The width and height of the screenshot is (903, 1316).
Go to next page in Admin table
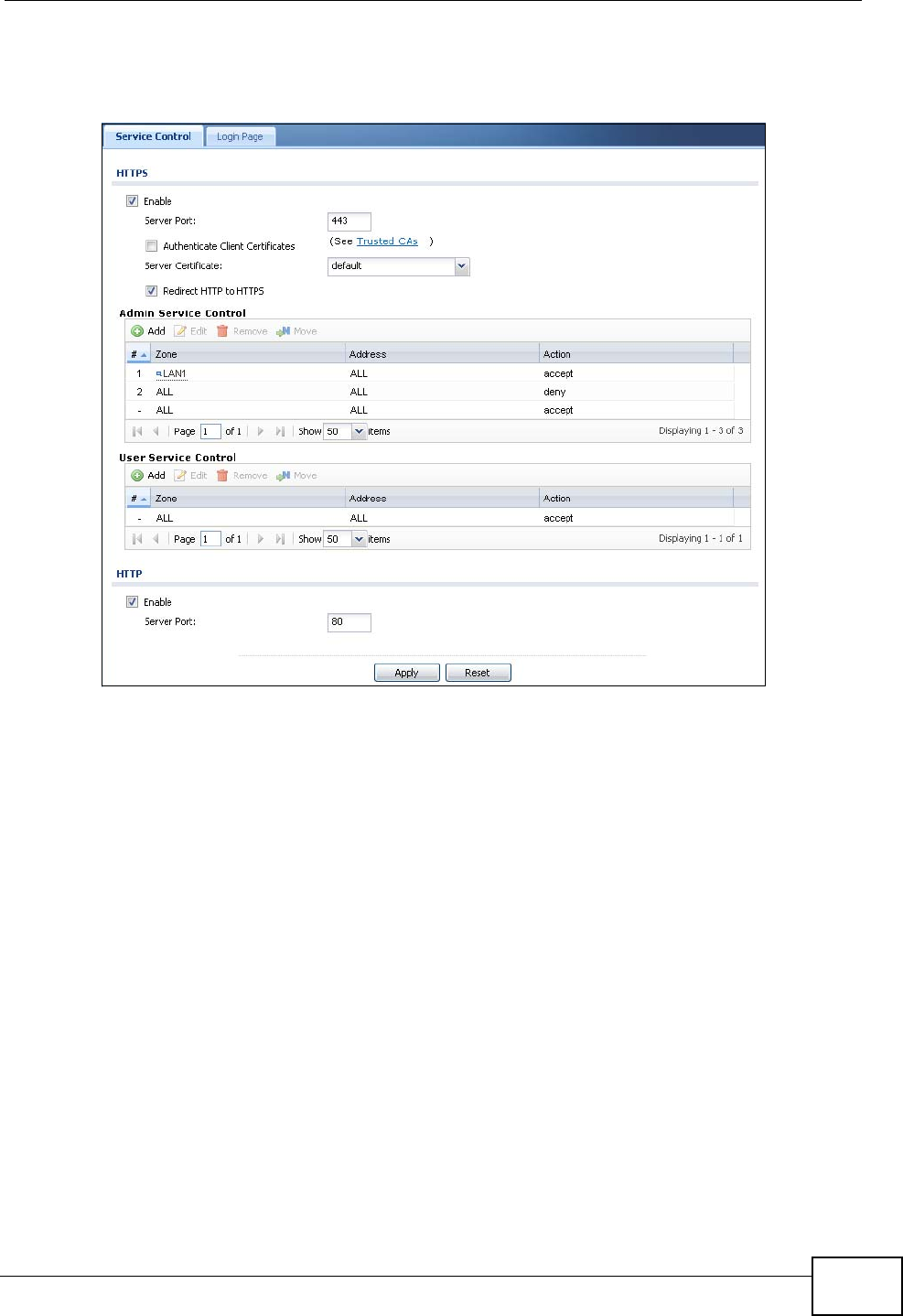pyautogui.click(x=261, y=431)
